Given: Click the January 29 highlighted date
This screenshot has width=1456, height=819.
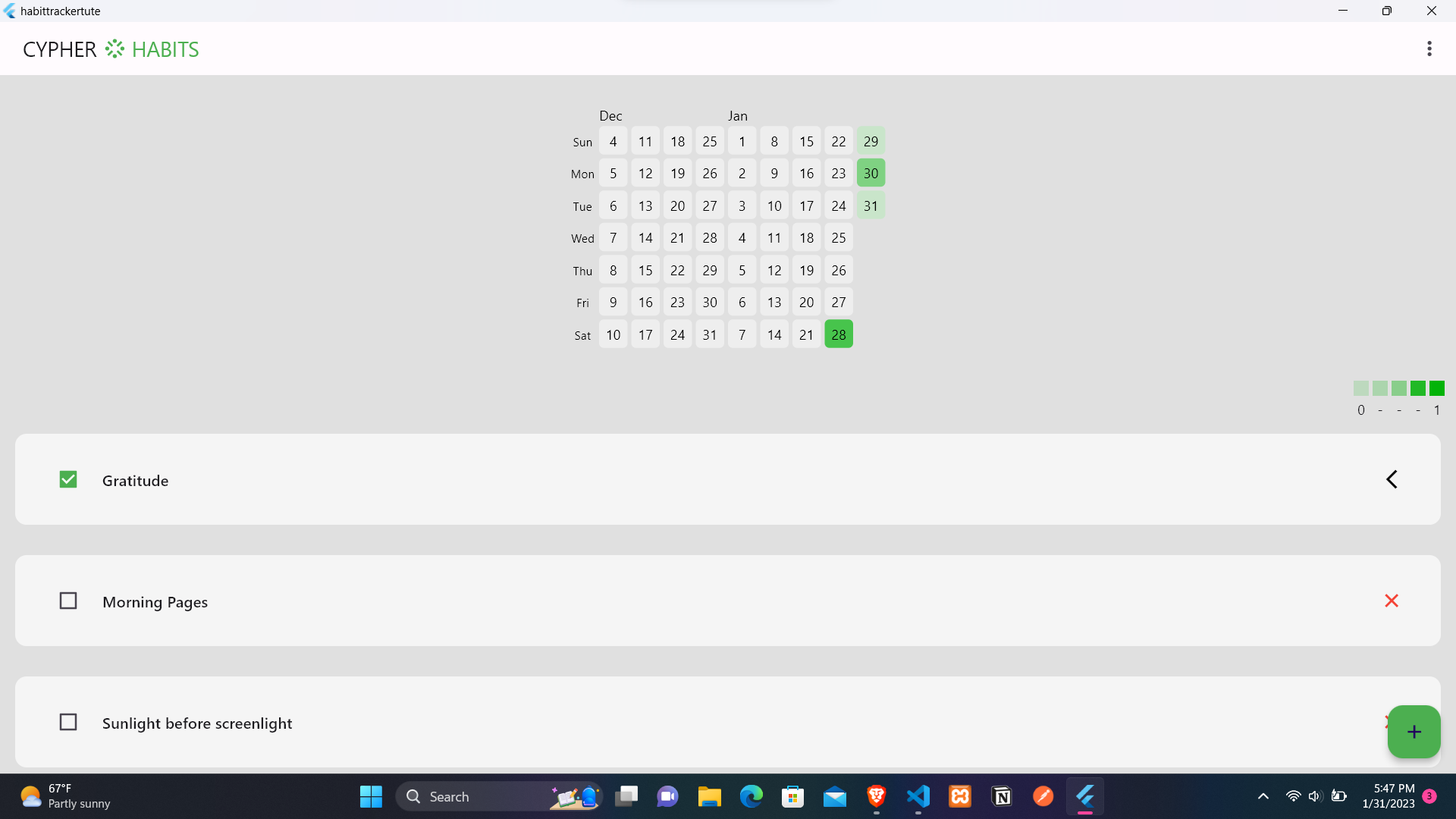Looking at the screenshot, I should (871, 140).
